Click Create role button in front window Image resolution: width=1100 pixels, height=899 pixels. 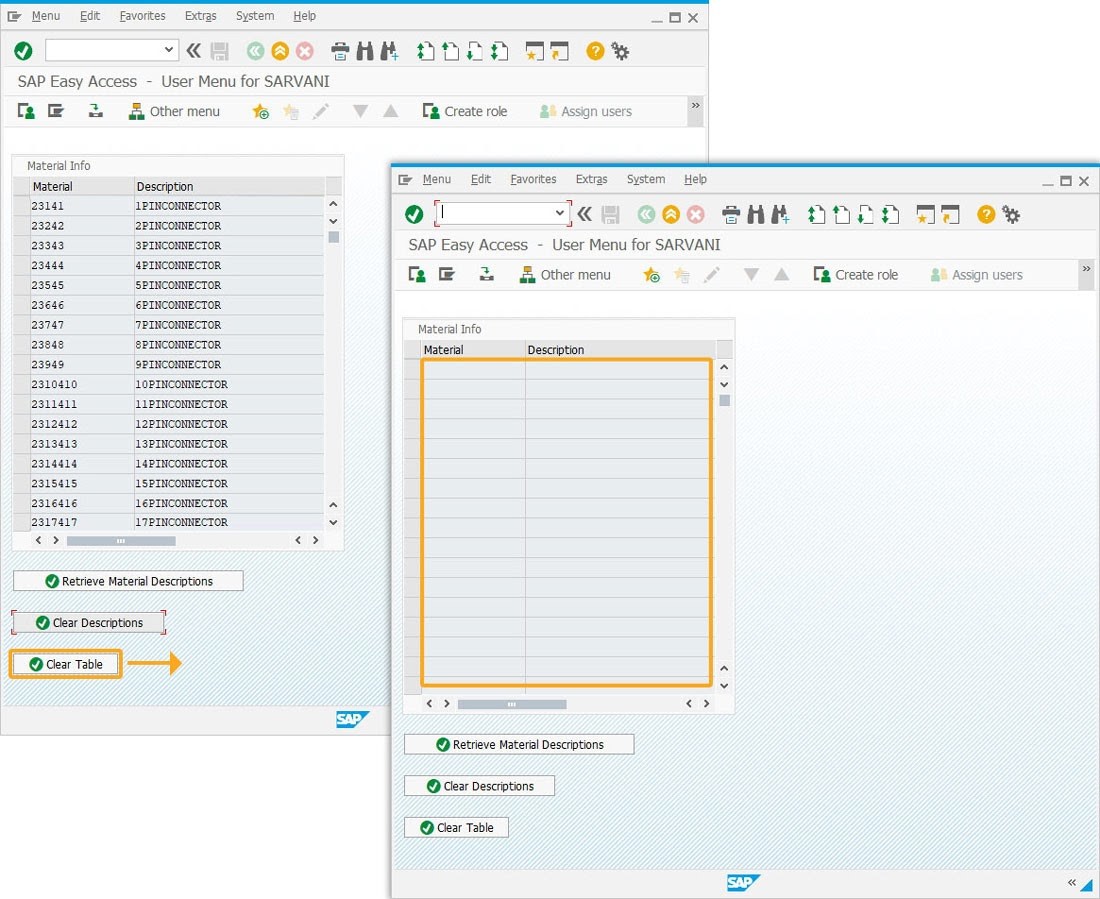[x=855, y=275]
